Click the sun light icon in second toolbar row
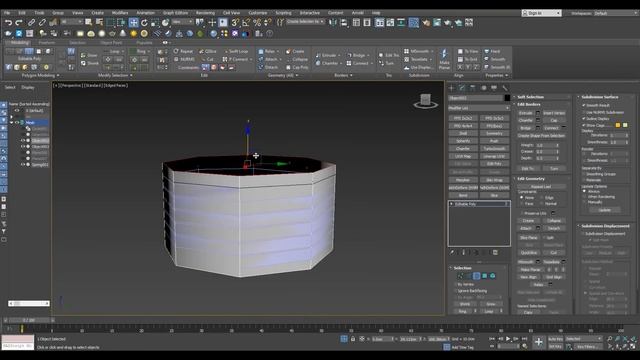This screenshot has height=360, width=640. pyautogui.click(x=133, y=33)
